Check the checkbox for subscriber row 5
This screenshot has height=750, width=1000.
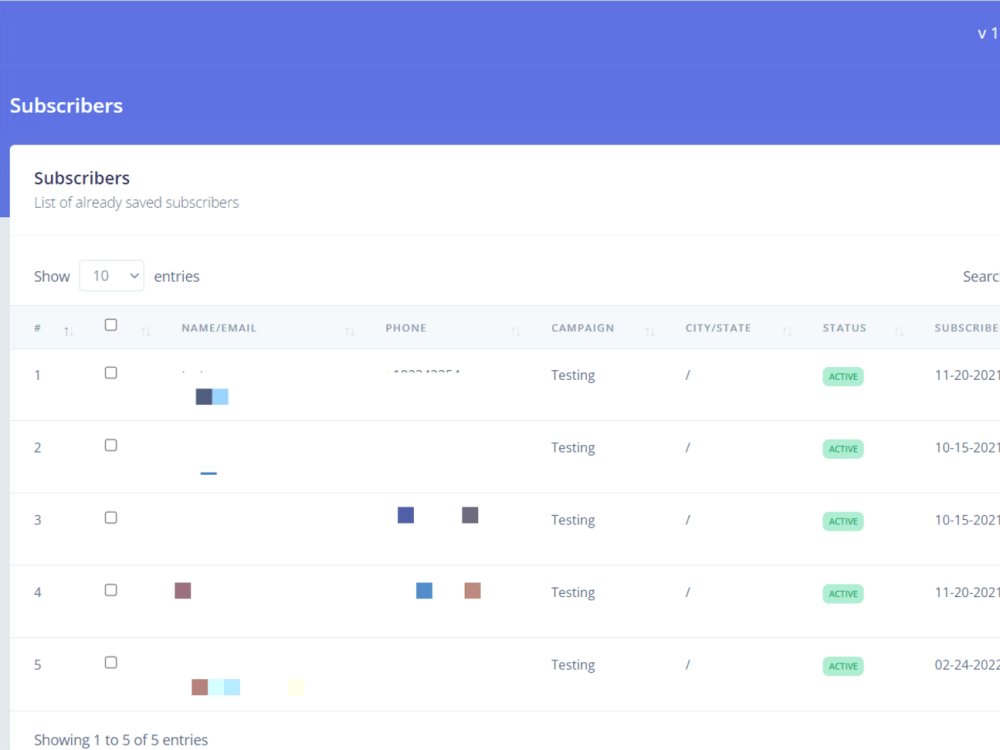tap(111, 663)
